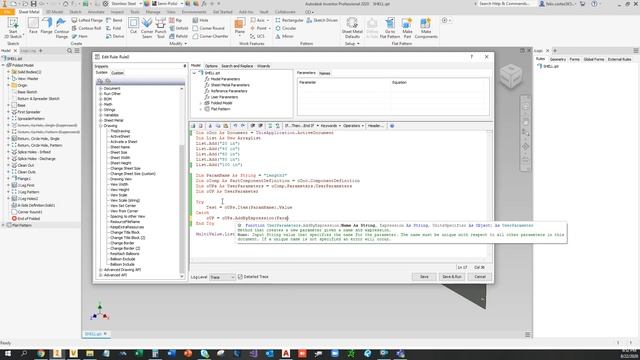
Task: Open the Log Level dropdown
Action: pos(222,277)
